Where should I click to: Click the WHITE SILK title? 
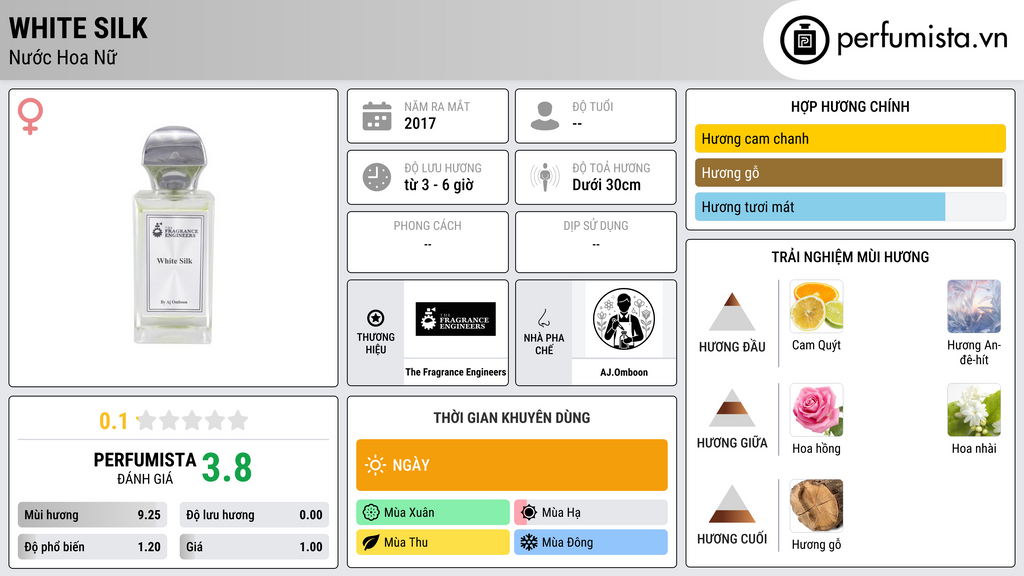[x=78, y=28]
